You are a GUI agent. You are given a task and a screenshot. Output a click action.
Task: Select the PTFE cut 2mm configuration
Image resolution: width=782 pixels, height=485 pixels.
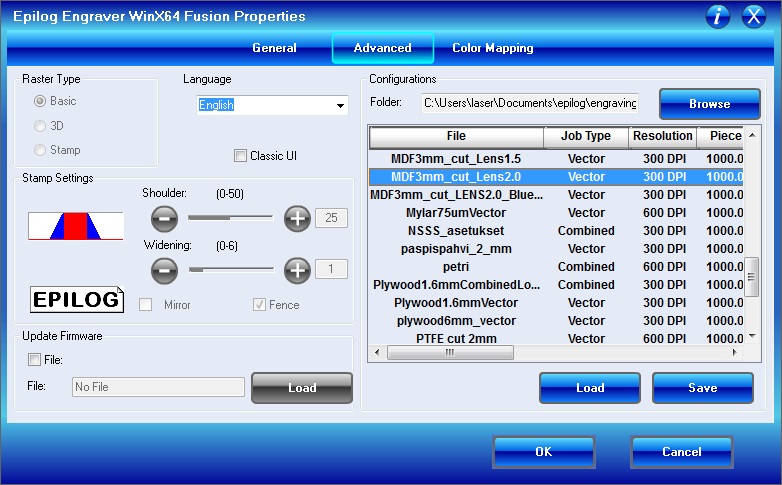click(556, 338)
